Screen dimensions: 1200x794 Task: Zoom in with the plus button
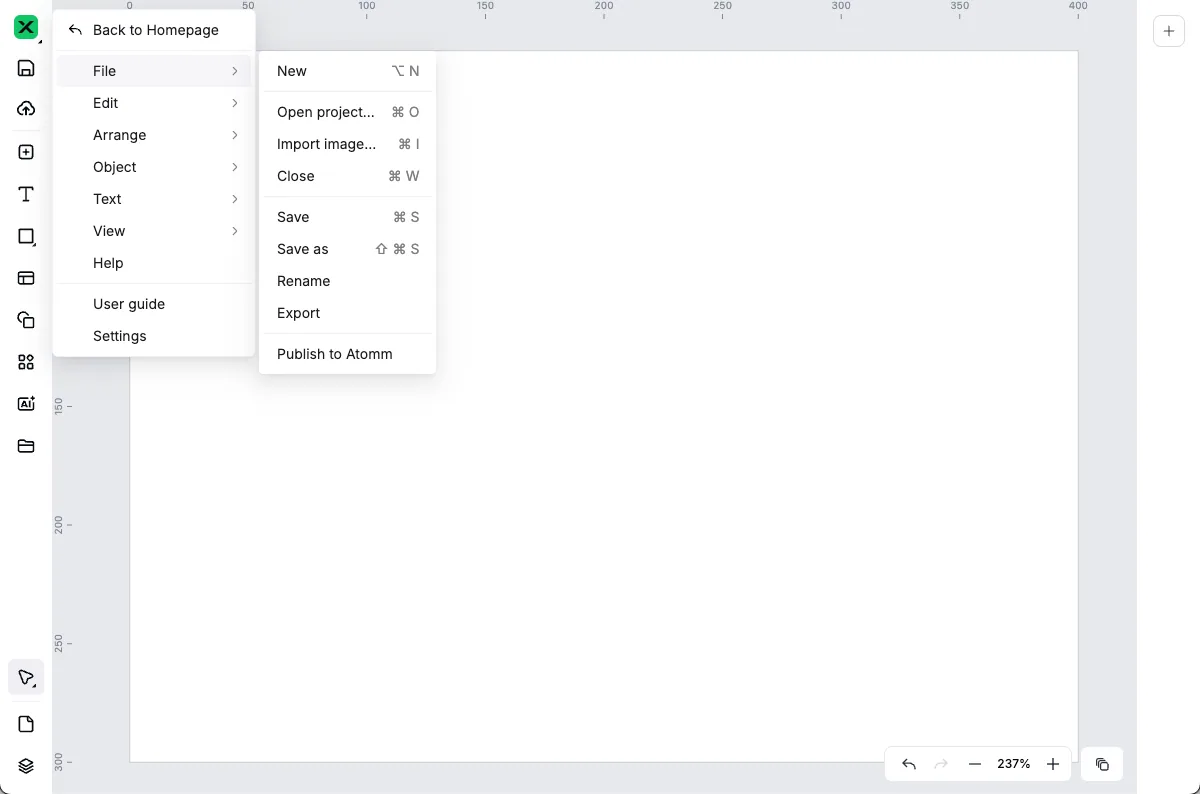click(1052, 764)
